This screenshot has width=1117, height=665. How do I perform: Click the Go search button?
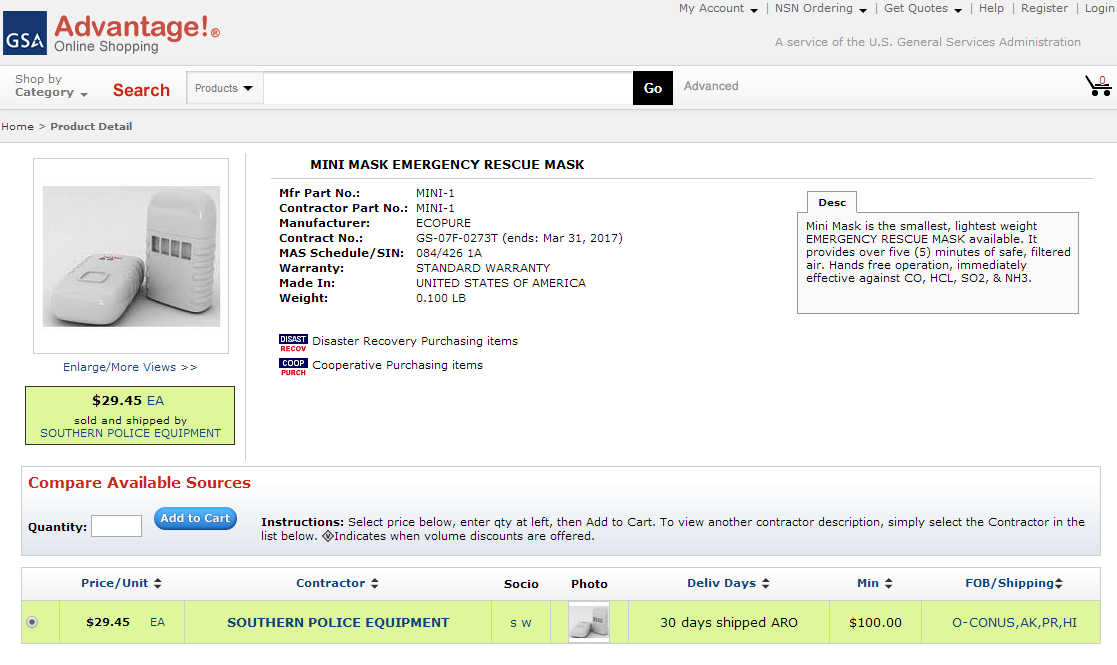653,88
